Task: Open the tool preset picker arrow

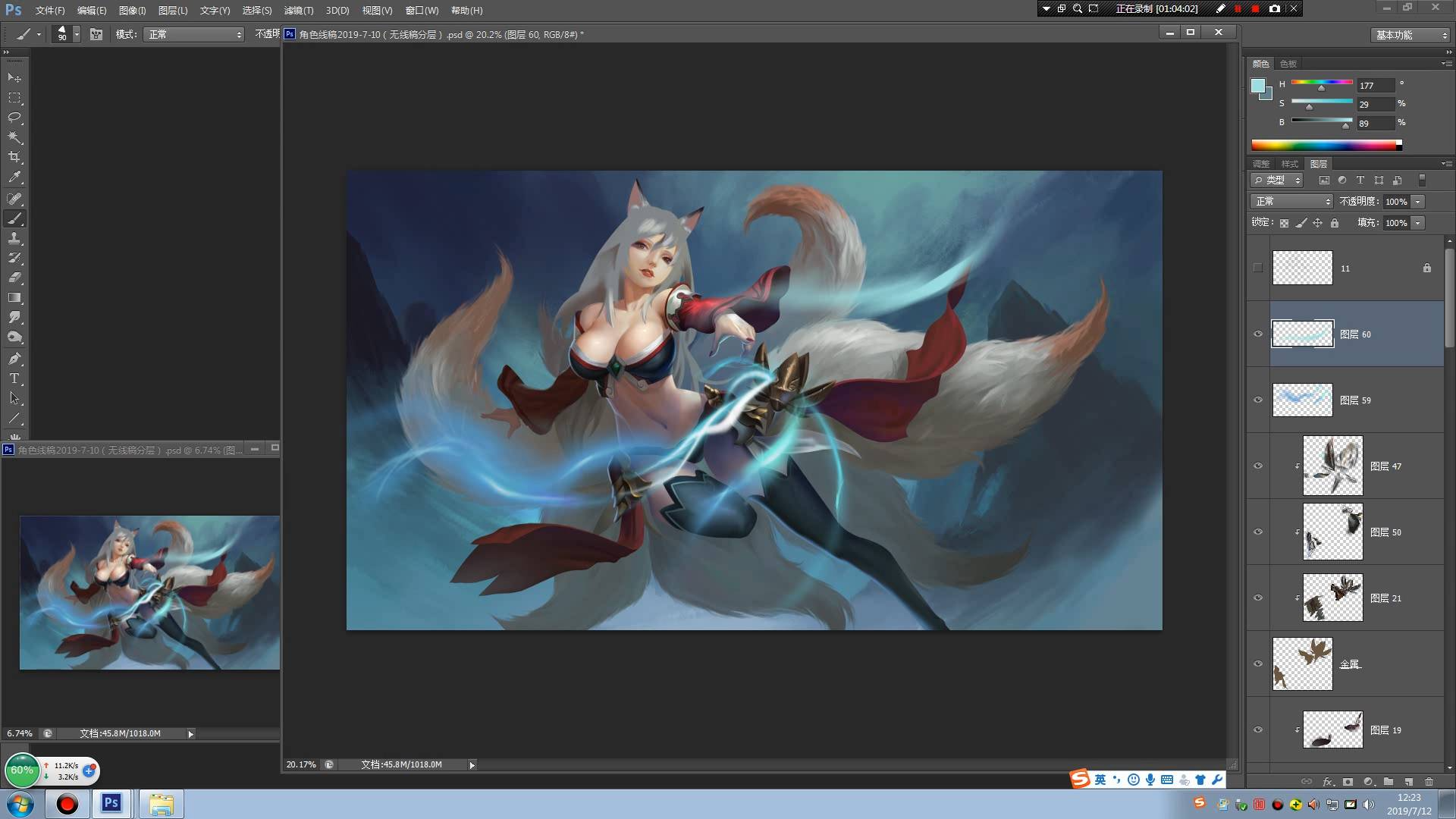Action: [x=39, y=34]
